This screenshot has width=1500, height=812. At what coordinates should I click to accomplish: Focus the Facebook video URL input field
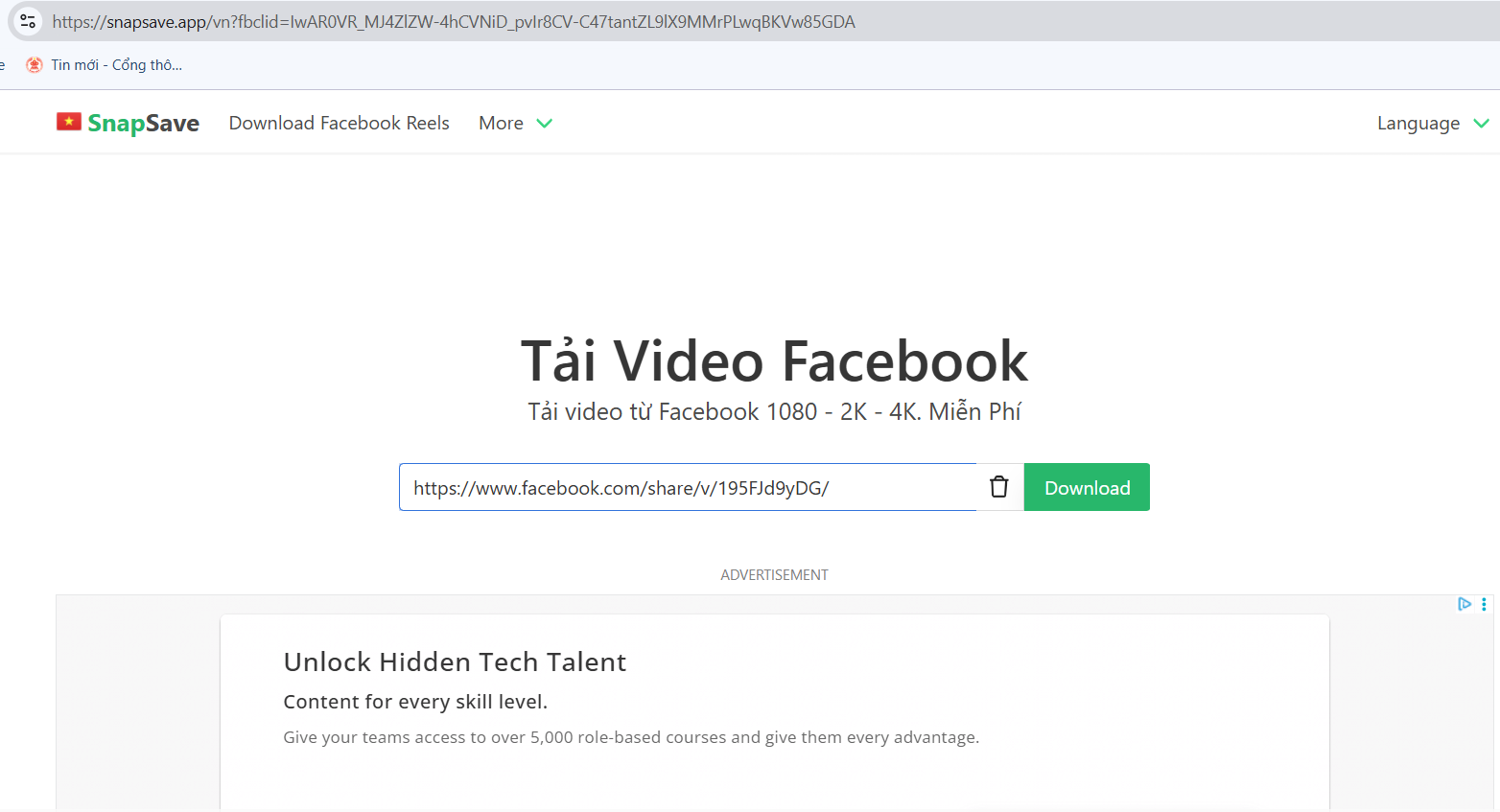[x=688, y=487]
